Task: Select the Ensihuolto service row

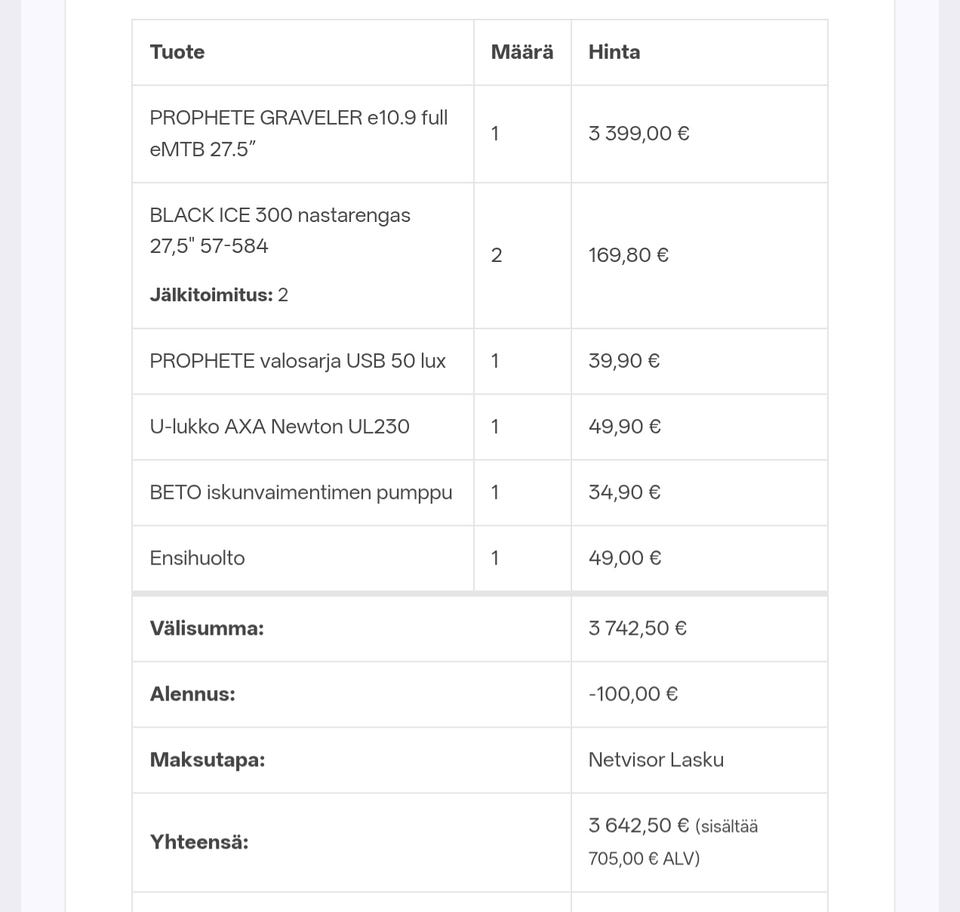Action: 197,558
